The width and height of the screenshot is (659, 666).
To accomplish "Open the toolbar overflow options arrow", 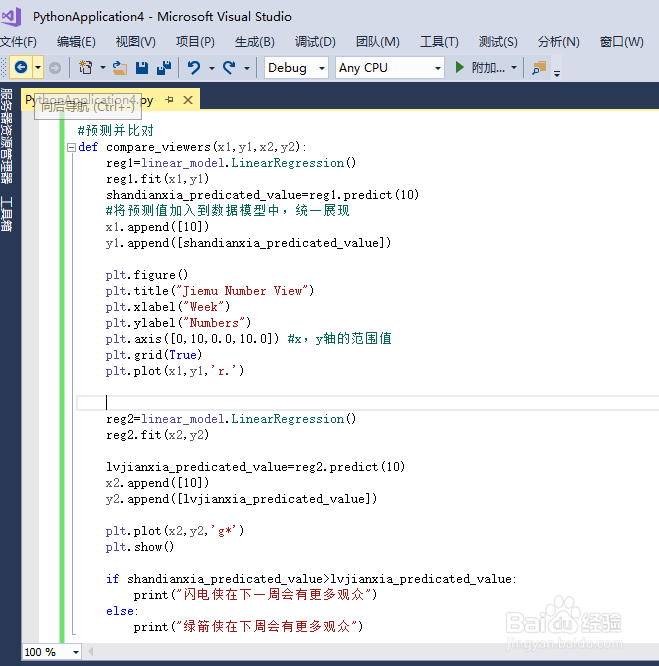I will [557, 73].
